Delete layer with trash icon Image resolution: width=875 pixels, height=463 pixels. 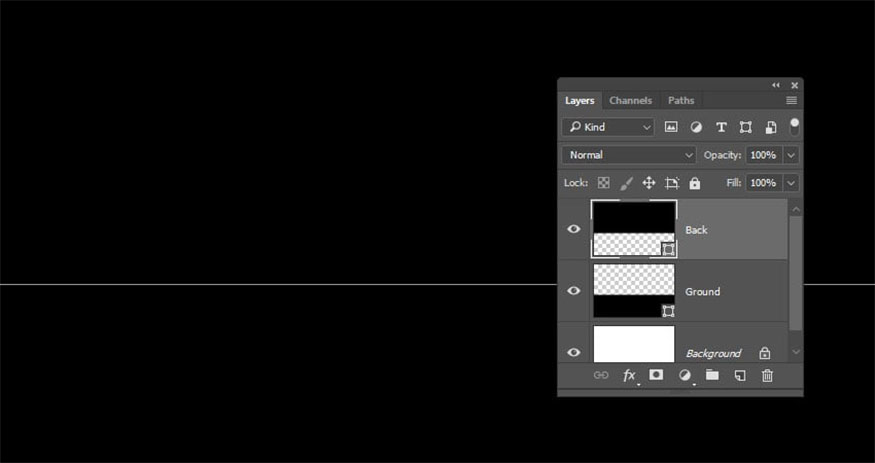point(767,375)
